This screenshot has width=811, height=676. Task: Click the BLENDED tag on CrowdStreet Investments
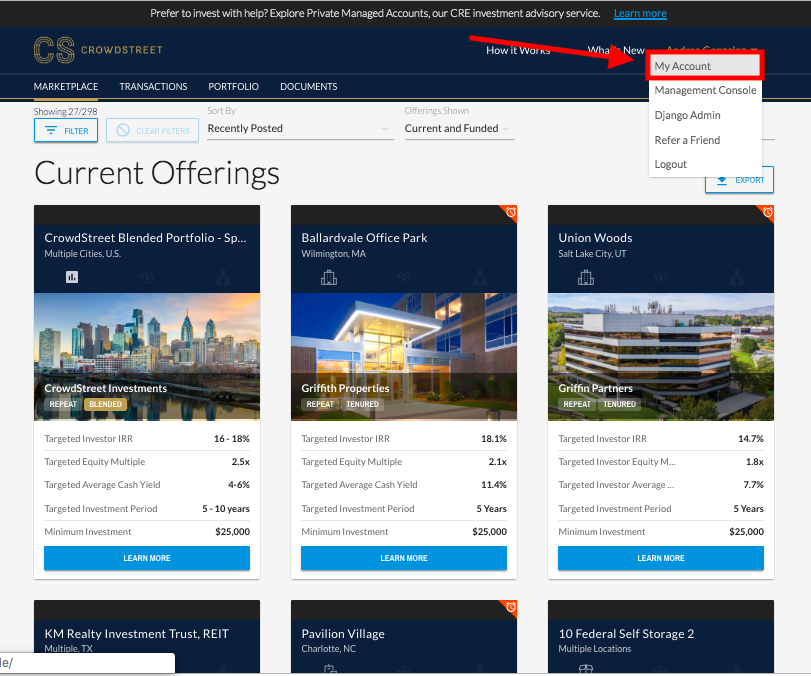point(106,404)
